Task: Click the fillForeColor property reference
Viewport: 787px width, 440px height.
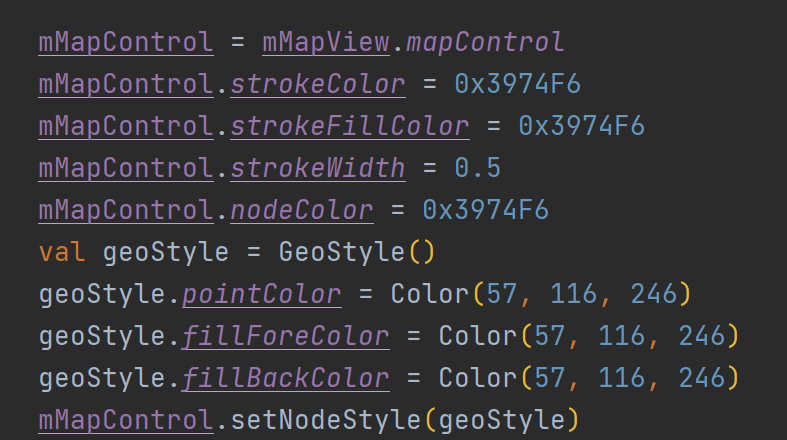Action: [x=285, y=336]
